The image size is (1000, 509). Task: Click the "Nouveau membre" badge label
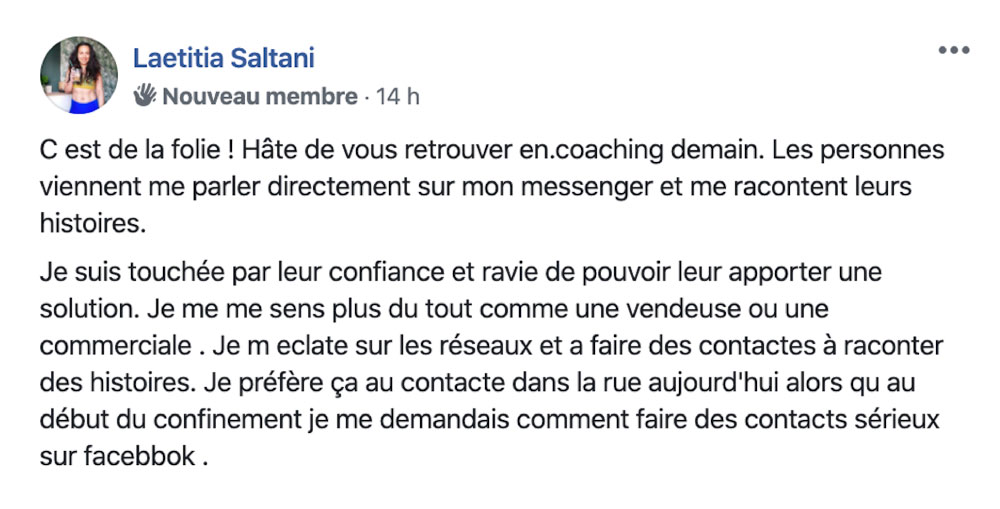[x=260, y=96]
